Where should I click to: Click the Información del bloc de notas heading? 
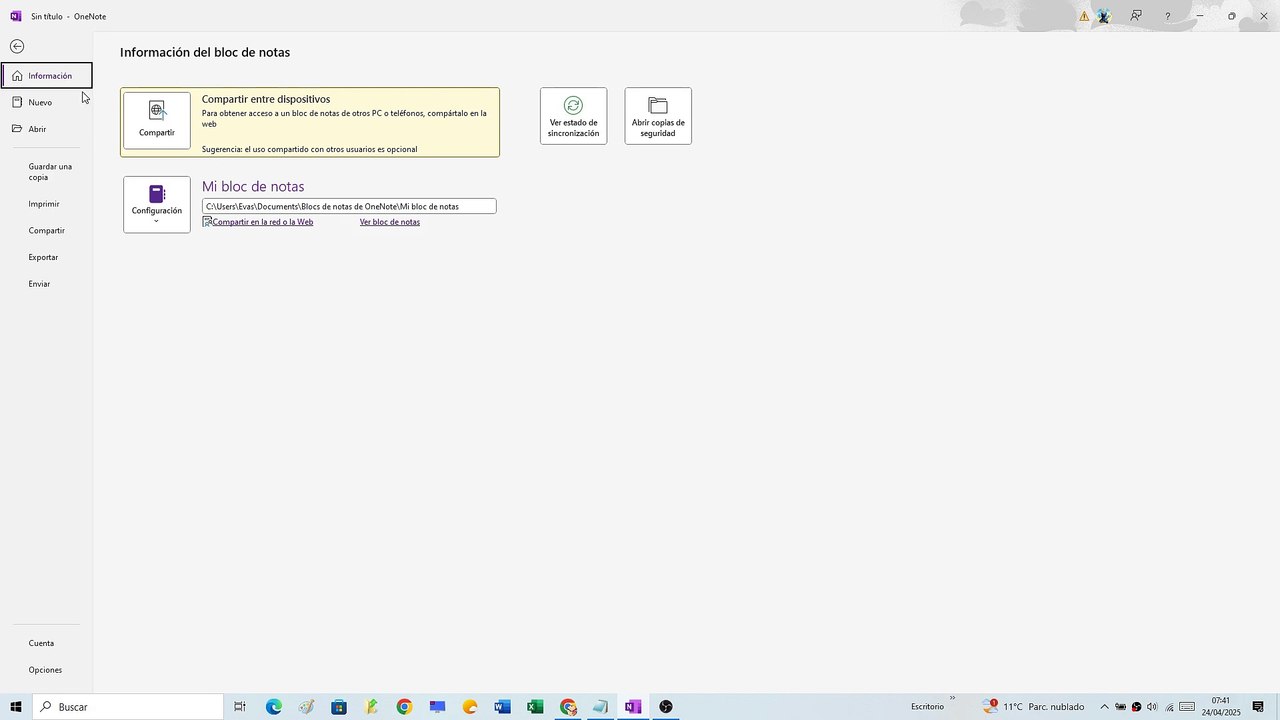click(x=205, y=52)
